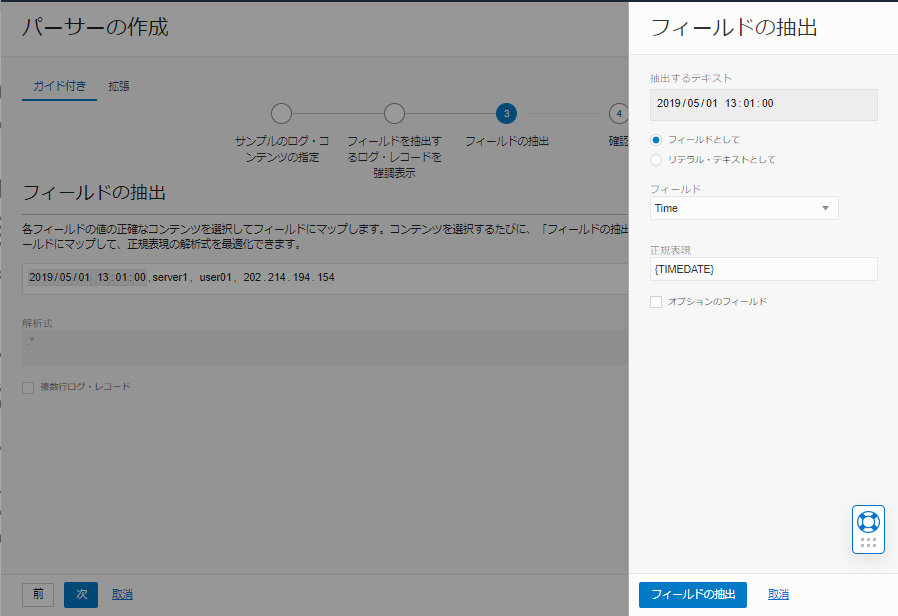Click inside the 正規表現 input showing {TIMEDATE}
Viewport: 898px width, 616px height.
tap(763, 268)
